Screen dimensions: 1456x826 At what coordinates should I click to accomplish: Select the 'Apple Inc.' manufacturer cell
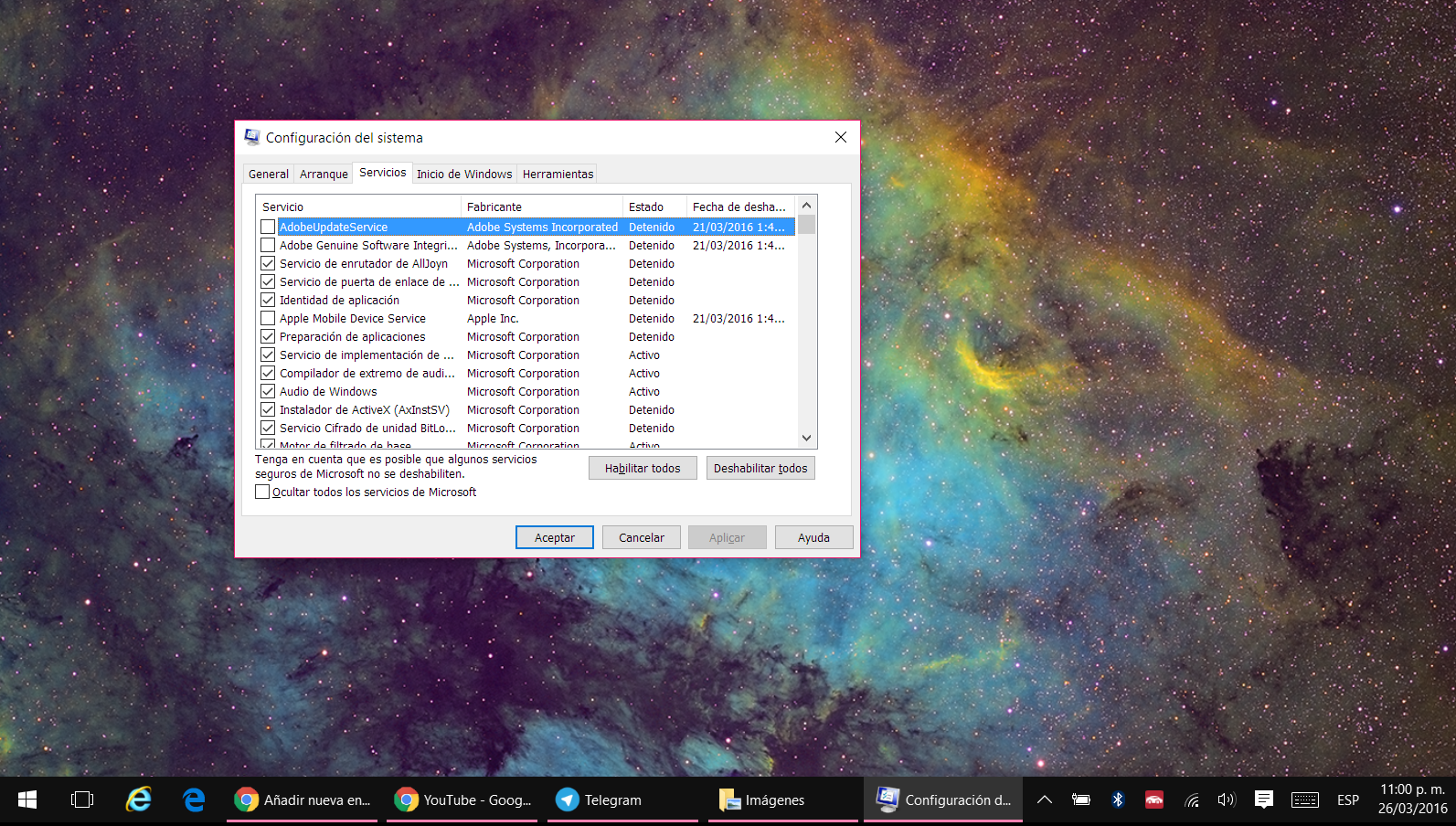493,318
